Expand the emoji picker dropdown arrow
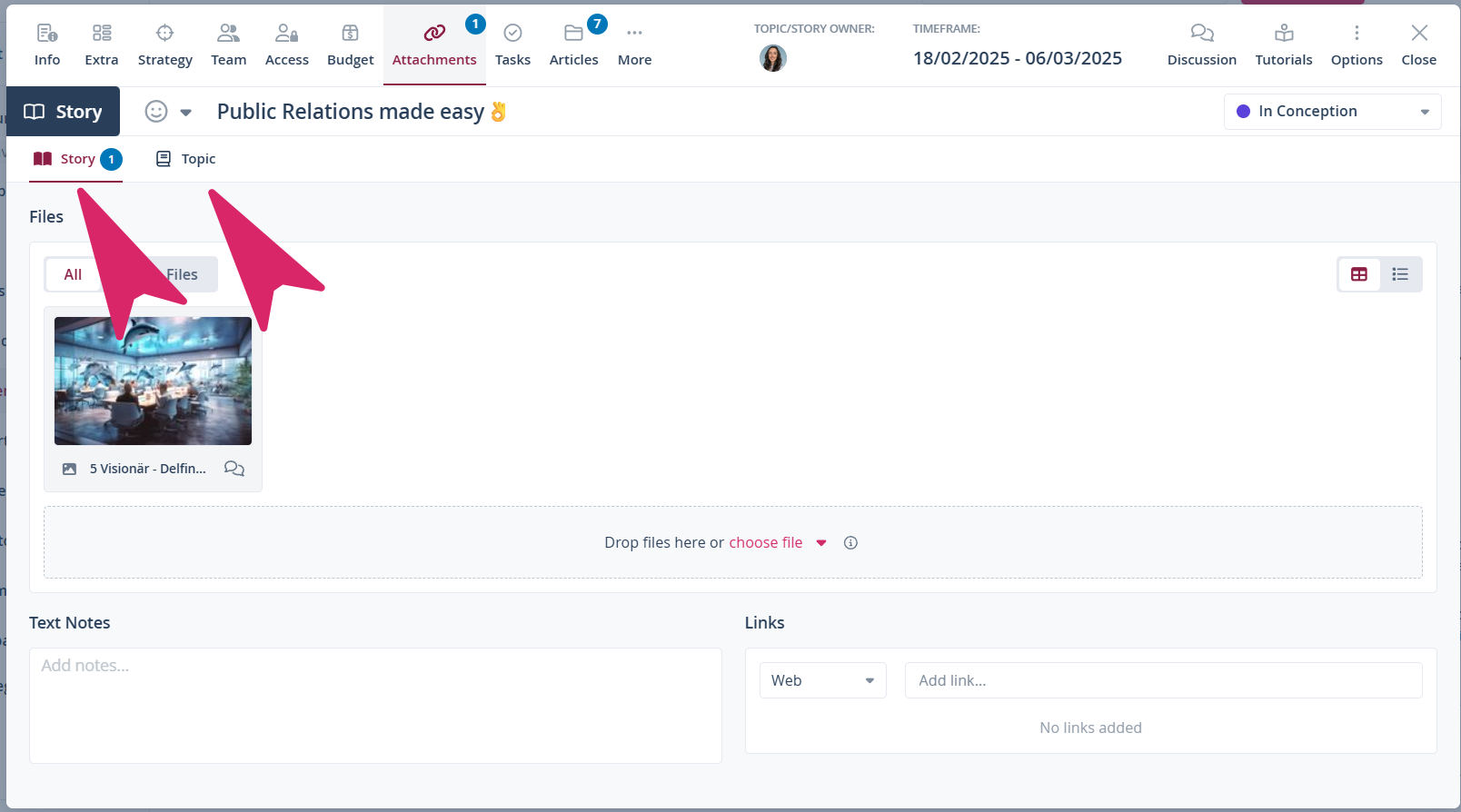Screen dimensions: 1461x812 click(x=186, y=113)
